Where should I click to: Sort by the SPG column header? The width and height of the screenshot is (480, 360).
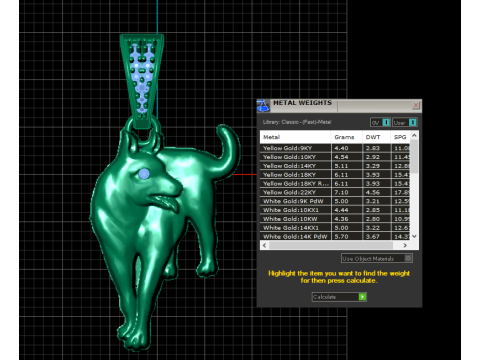400,137
